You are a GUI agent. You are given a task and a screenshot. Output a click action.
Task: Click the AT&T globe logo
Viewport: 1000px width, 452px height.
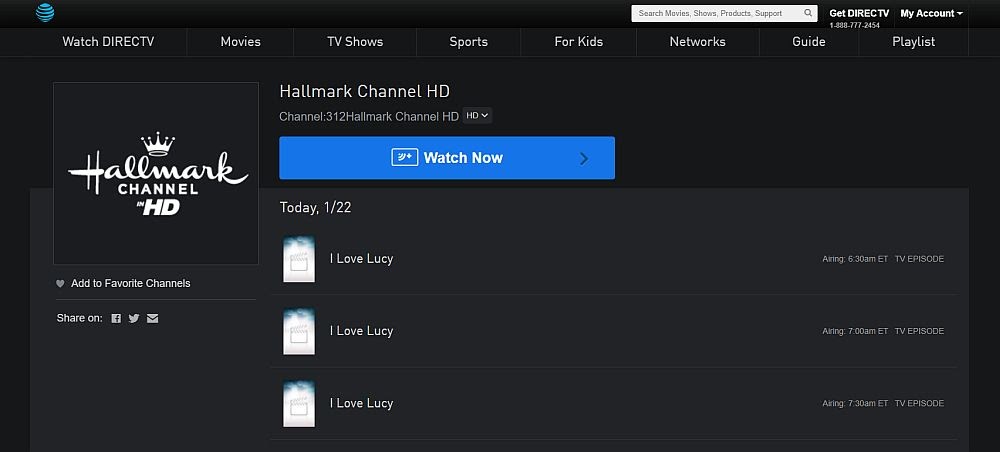point(45,12)
